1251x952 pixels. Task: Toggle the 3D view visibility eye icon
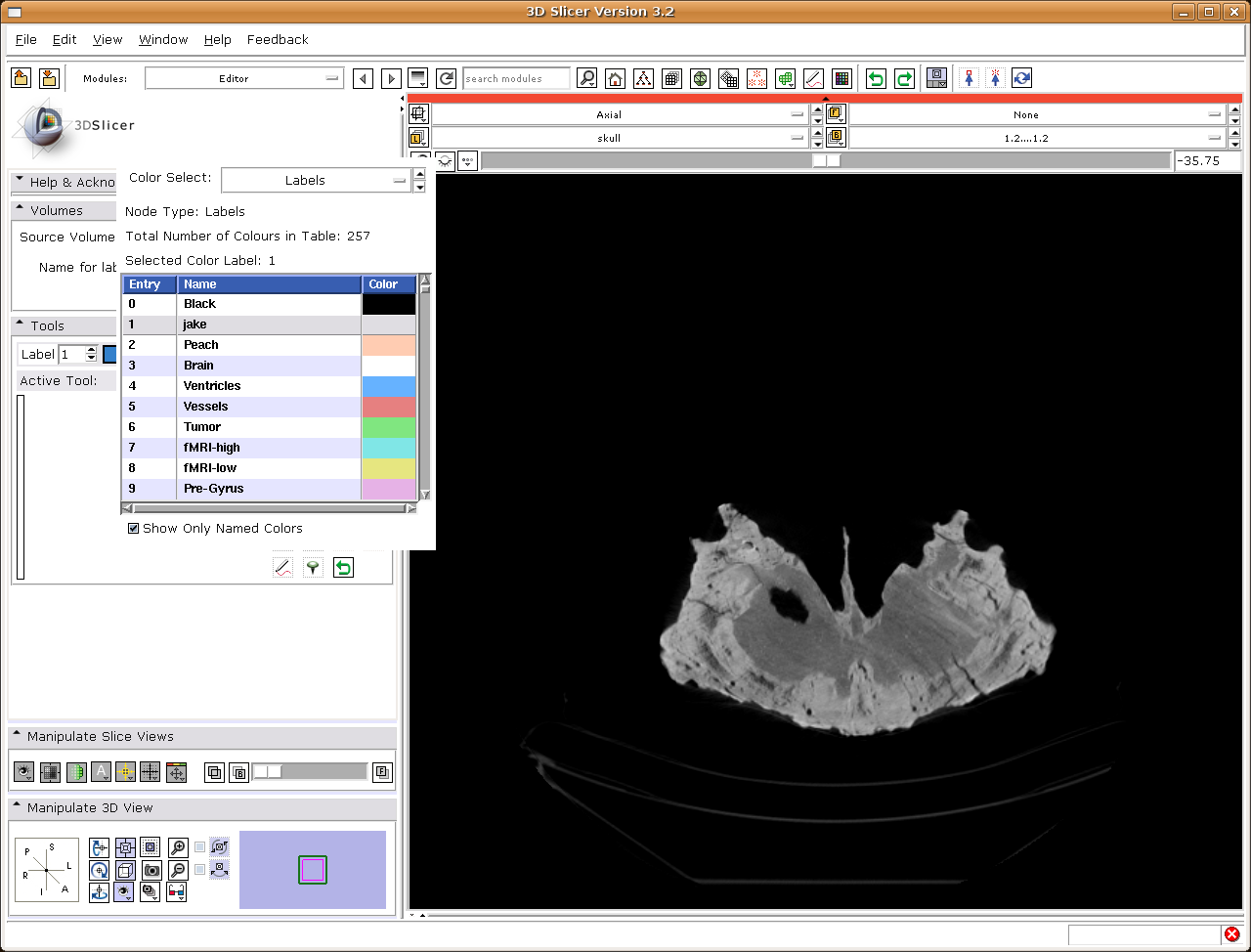tap(124, 892)
